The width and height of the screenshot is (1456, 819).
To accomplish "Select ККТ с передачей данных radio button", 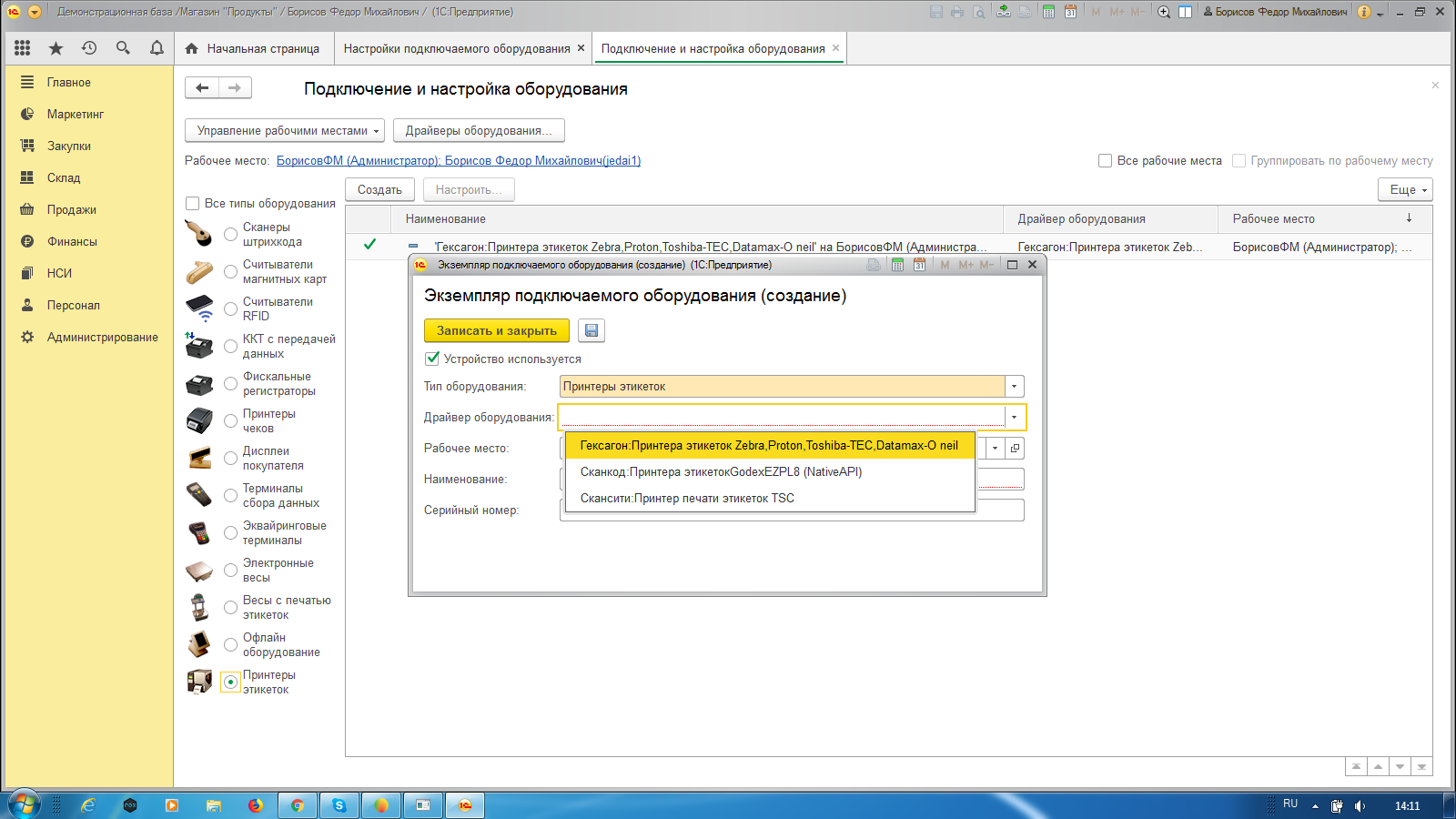I will pyautogui.click(x=231, y=347).
